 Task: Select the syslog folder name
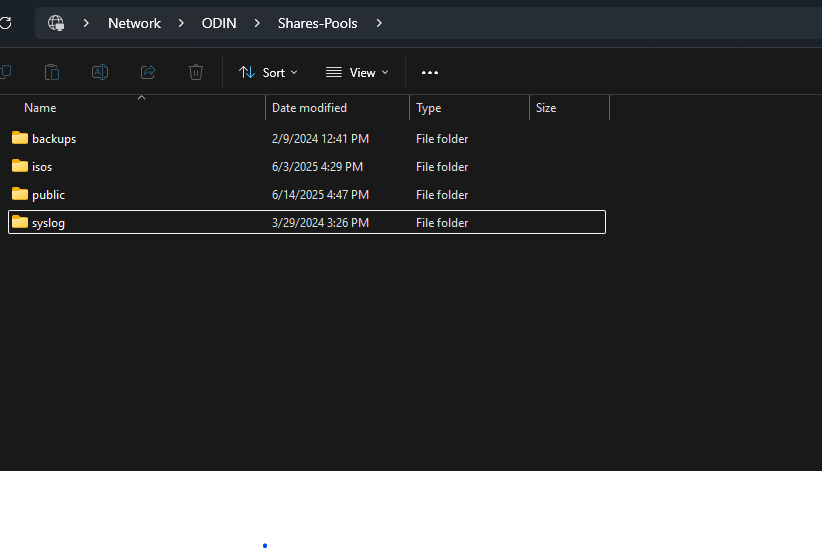click(48, 223)
